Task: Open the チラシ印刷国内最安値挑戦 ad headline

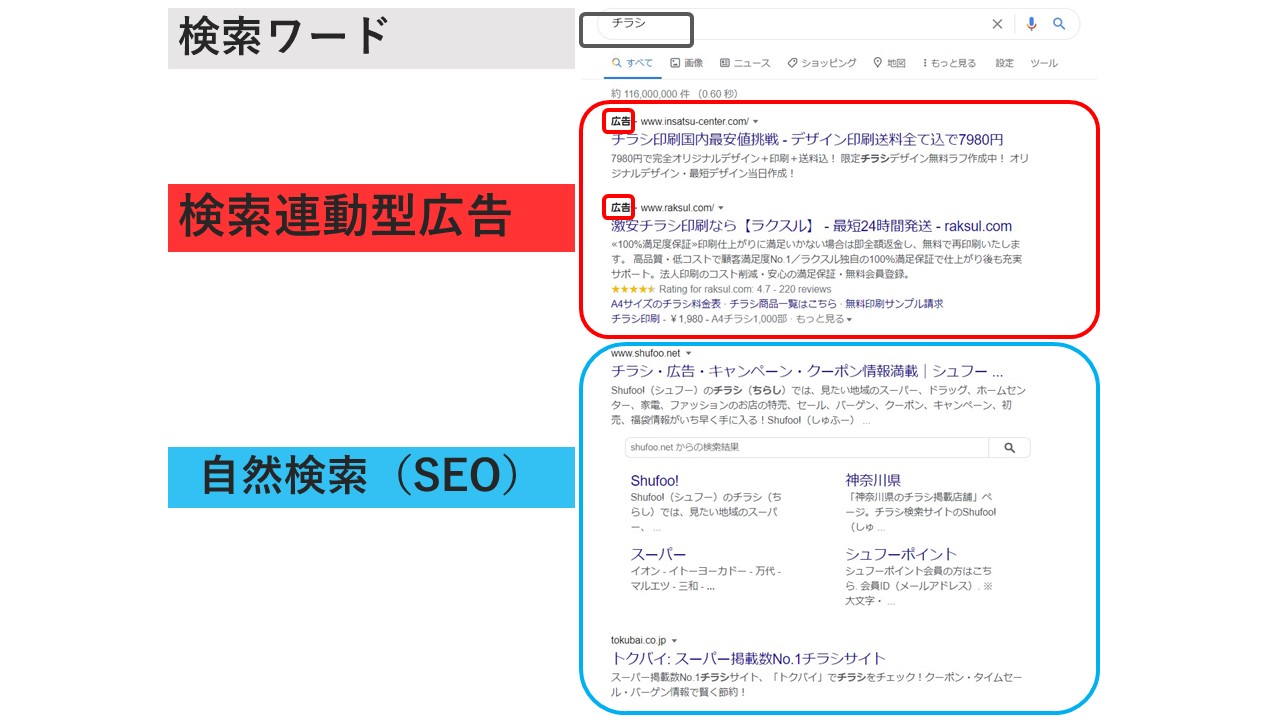Action: click(x=806, y=140)
